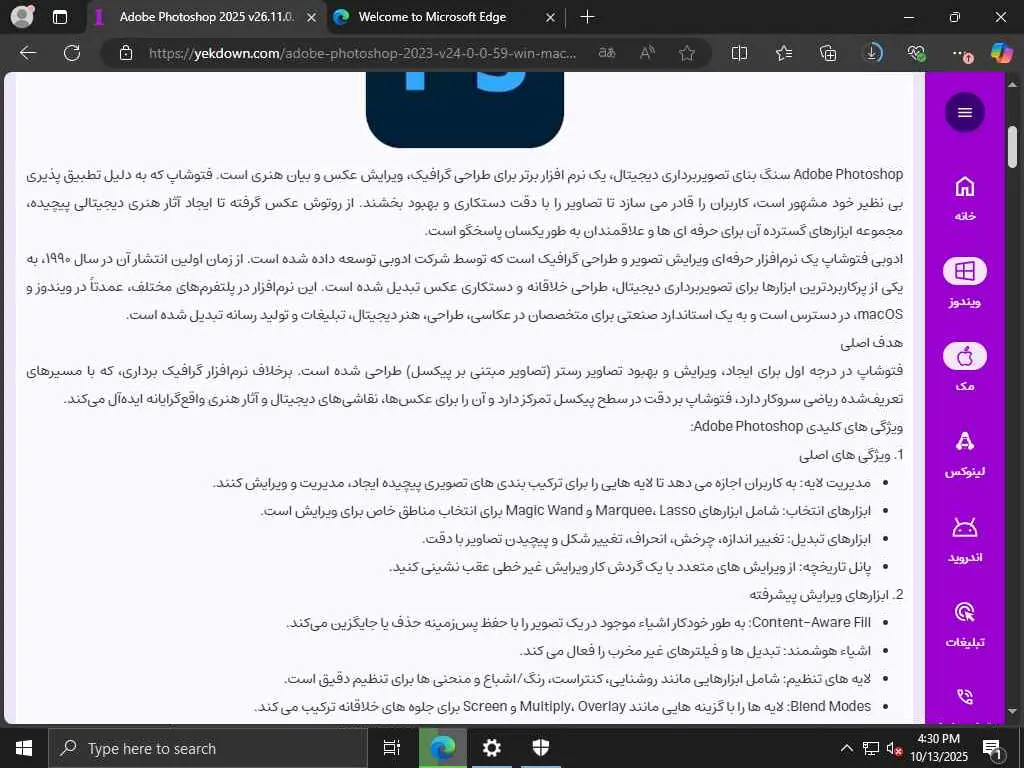Click the browser profile avatar
The height and width of the screenshot is (768, 1024).
23,16
